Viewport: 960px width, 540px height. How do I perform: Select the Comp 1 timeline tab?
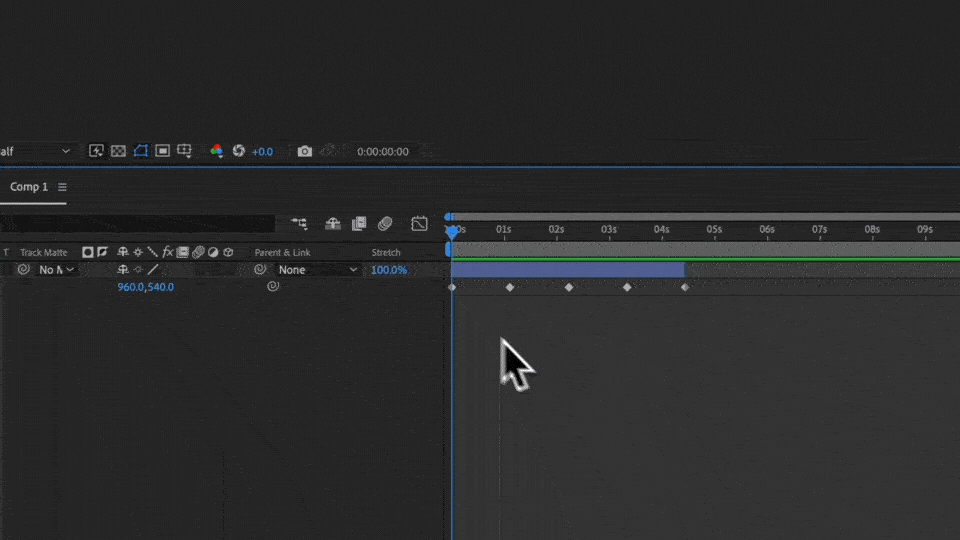[29, 187]
